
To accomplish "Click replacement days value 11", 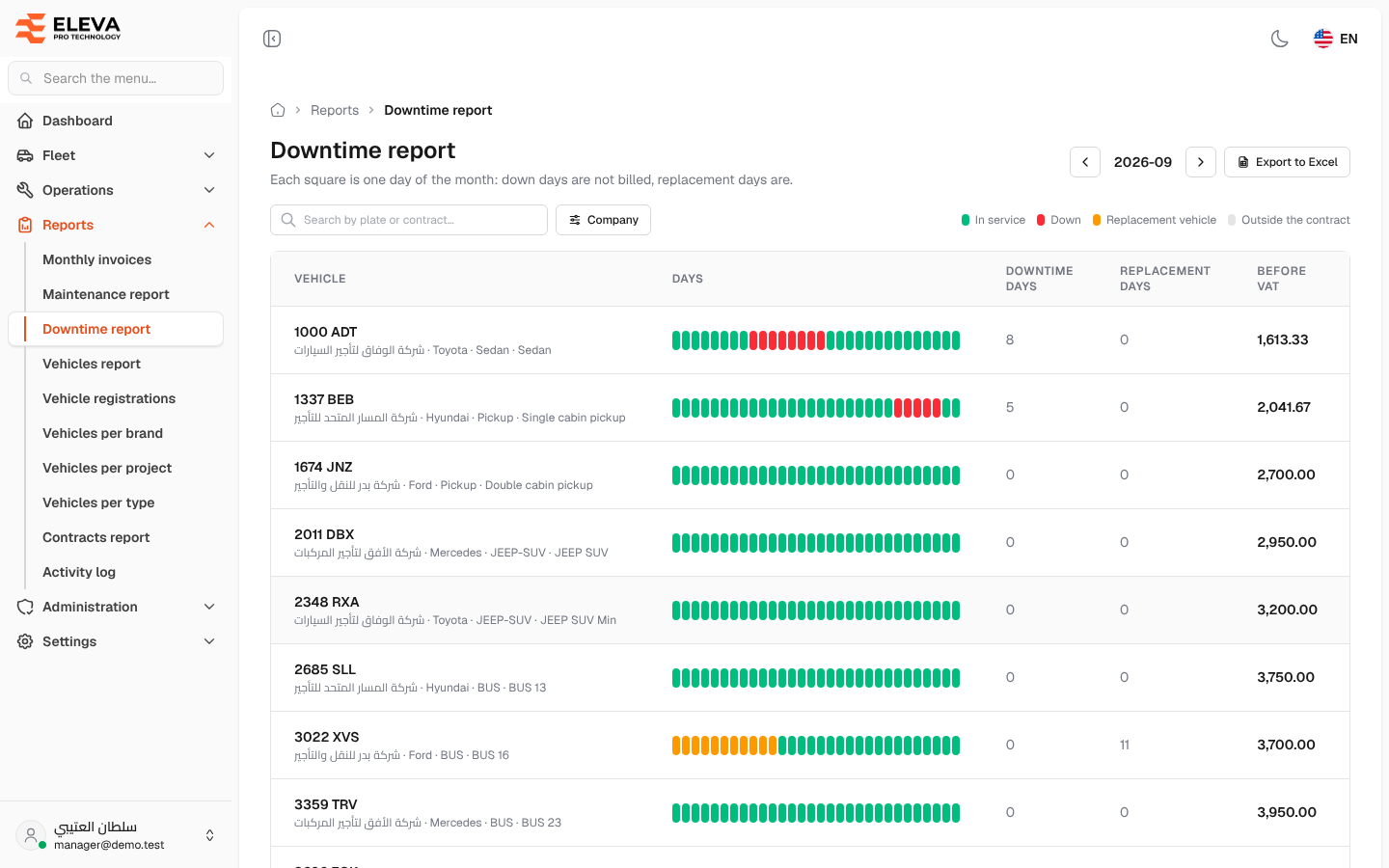I will tap(1125, 745).
